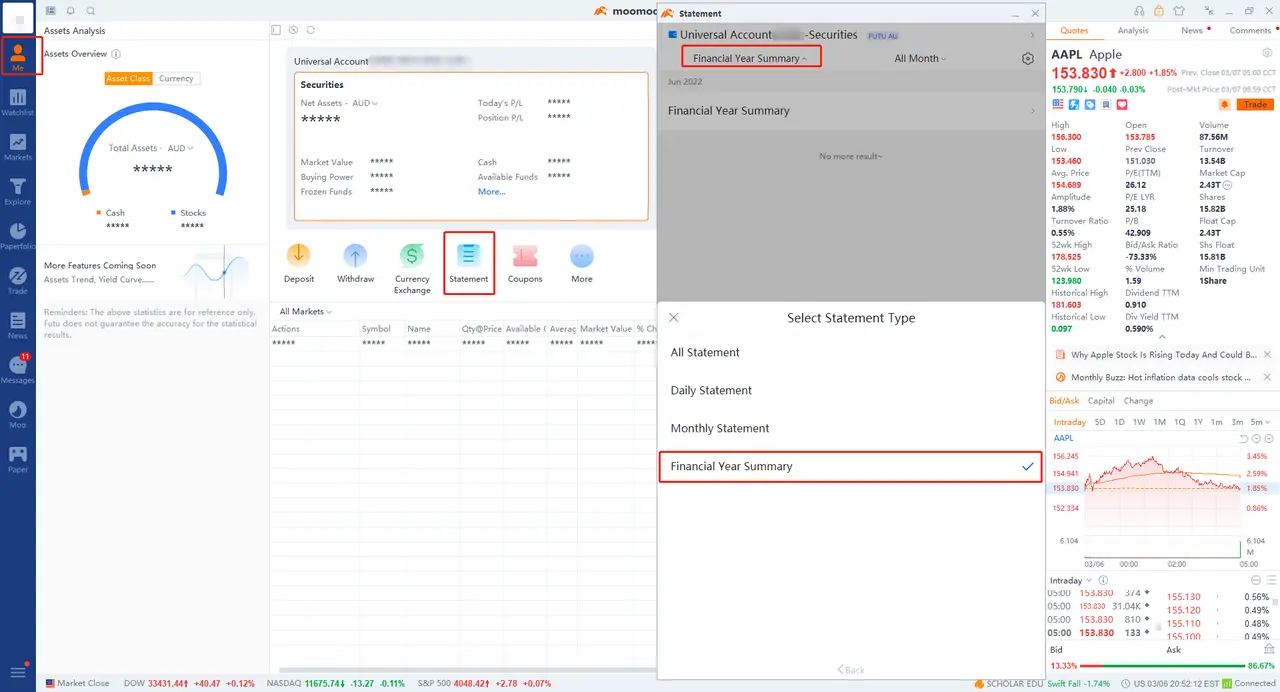Go to Markets in the sidebar
The height and width of the screenshot is (692, 1280).
click(x=18, y=147)
